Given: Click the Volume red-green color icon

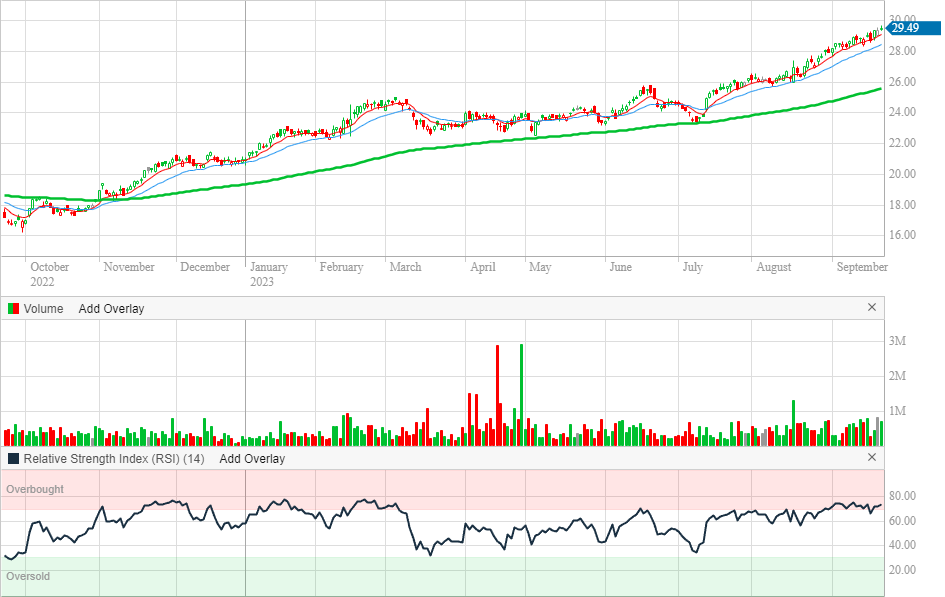Looking at the screenshot, I should click(x=13, y=309).
